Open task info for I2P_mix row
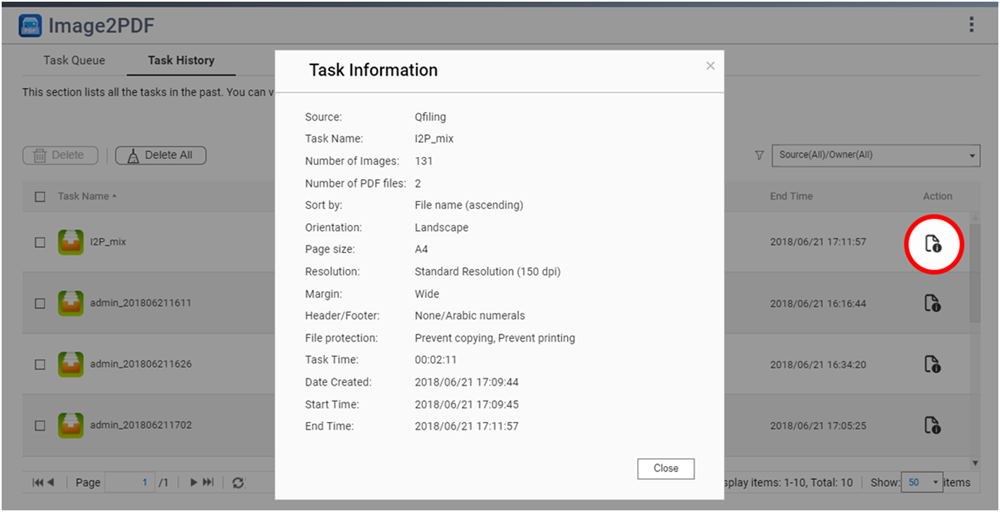Viewport: 1000px width, 512px height. click(932, 243)
